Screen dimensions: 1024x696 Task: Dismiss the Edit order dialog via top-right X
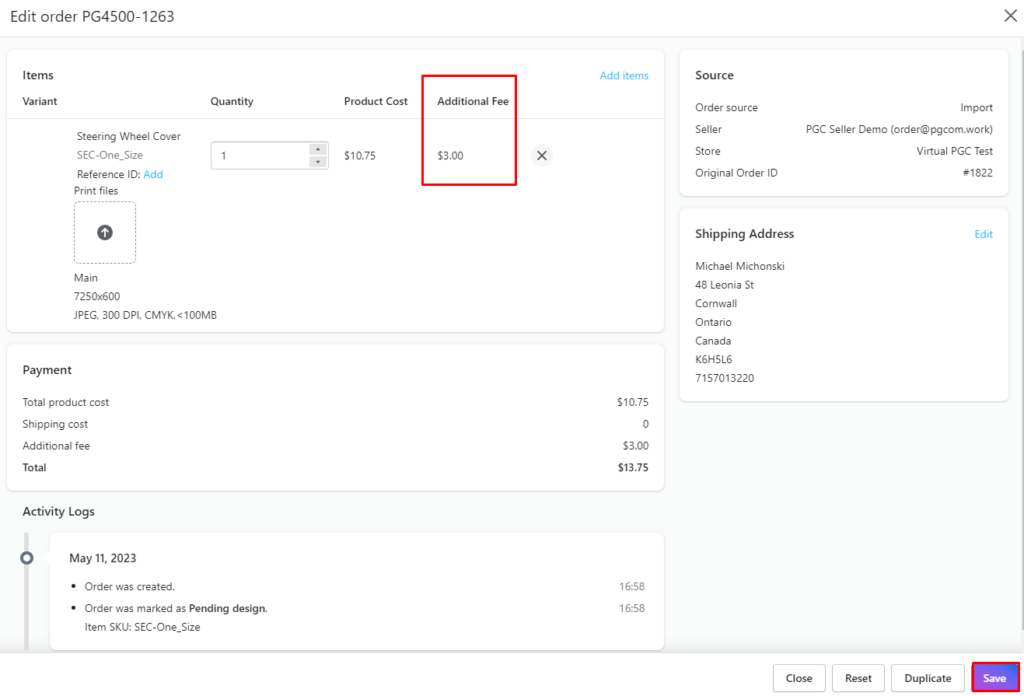1010,15
